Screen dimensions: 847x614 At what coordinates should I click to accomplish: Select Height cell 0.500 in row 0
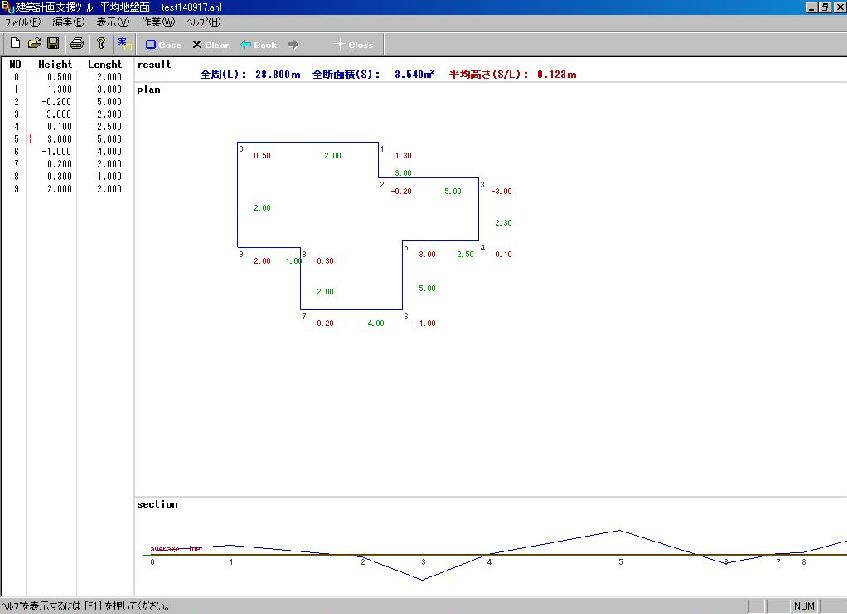(59, 77)
